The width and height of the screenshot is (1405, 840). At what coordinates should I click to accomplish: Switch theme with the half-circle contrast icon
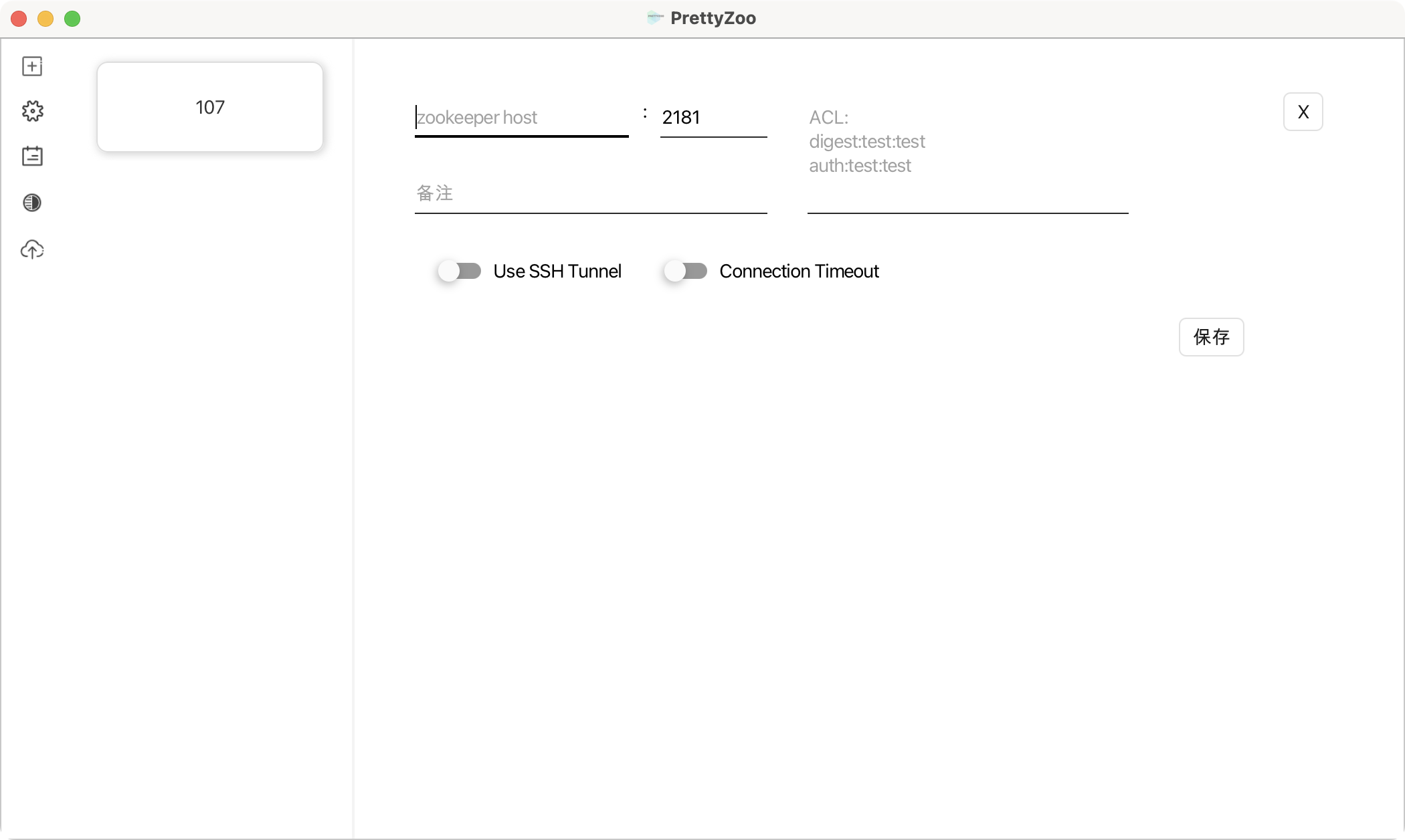(x=32, y=203)
